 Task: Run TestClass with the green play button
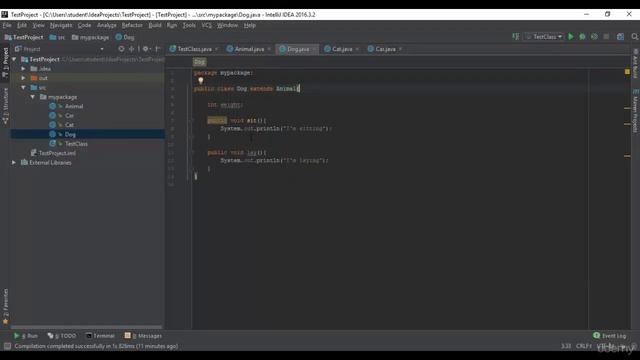571,37
